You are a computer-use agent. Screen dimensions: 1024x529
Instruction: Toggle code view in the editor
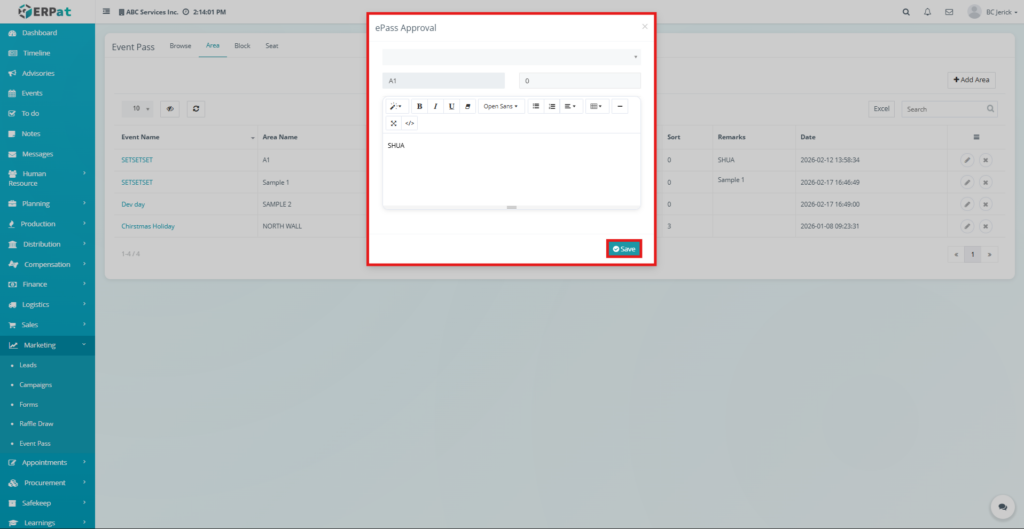(x=409, y=123)
